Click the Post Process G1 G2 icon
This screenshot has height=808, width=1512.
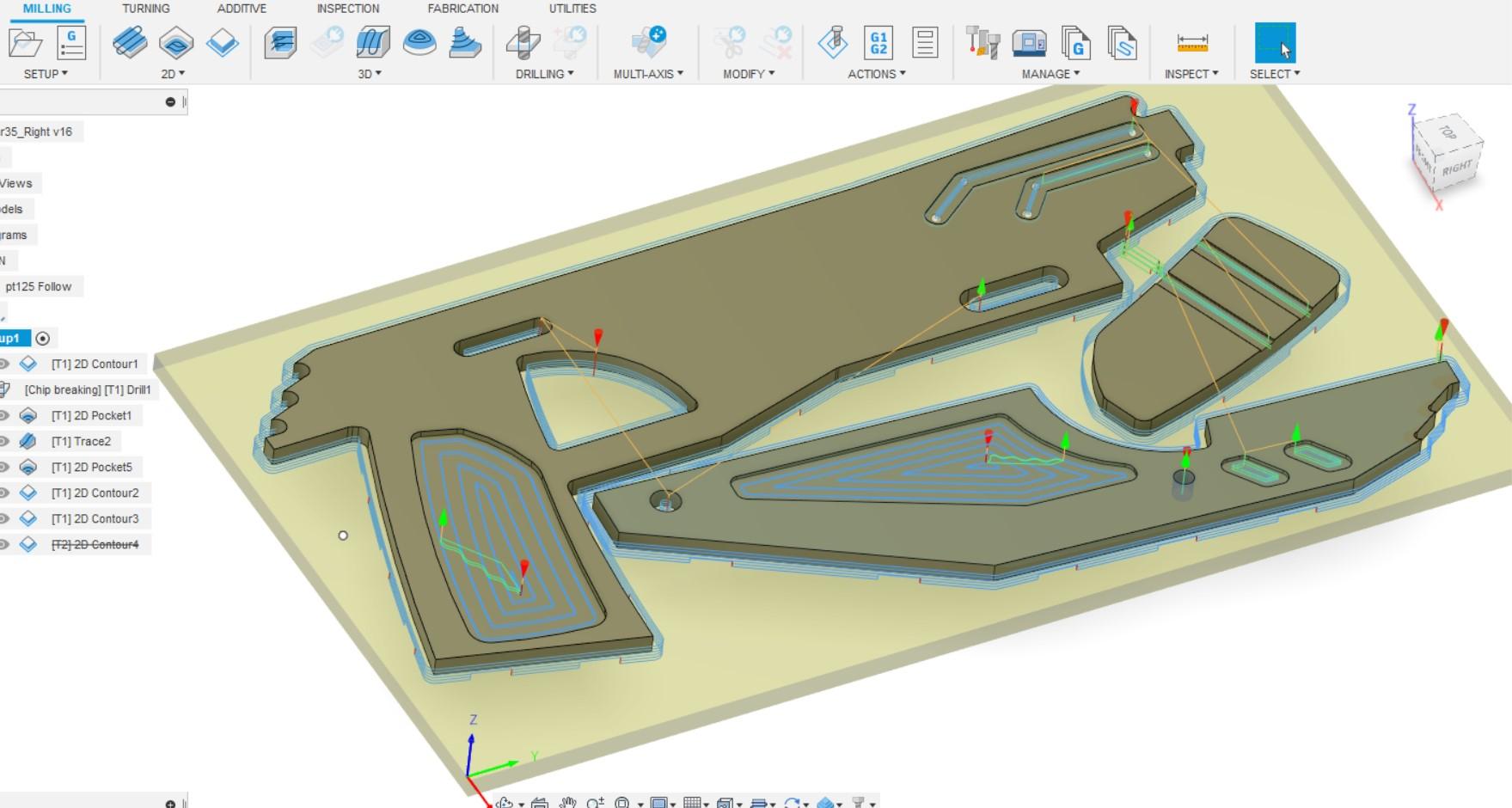pos(878,42)
